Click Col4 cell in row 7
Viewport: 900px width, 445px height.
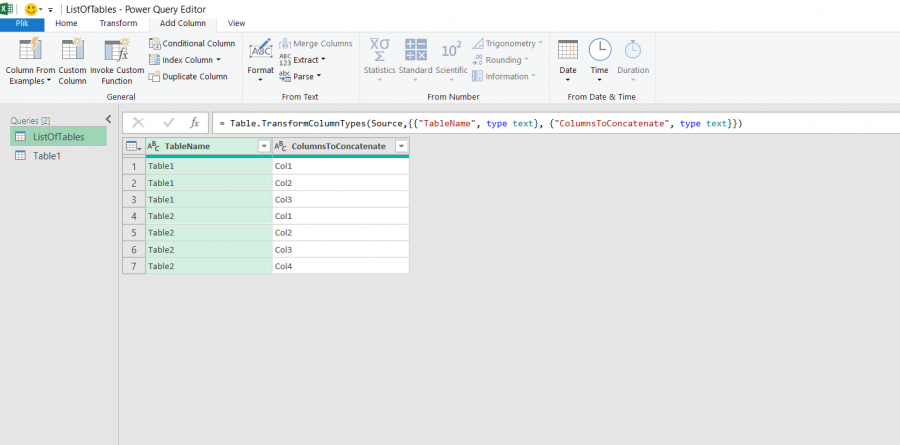341,266
